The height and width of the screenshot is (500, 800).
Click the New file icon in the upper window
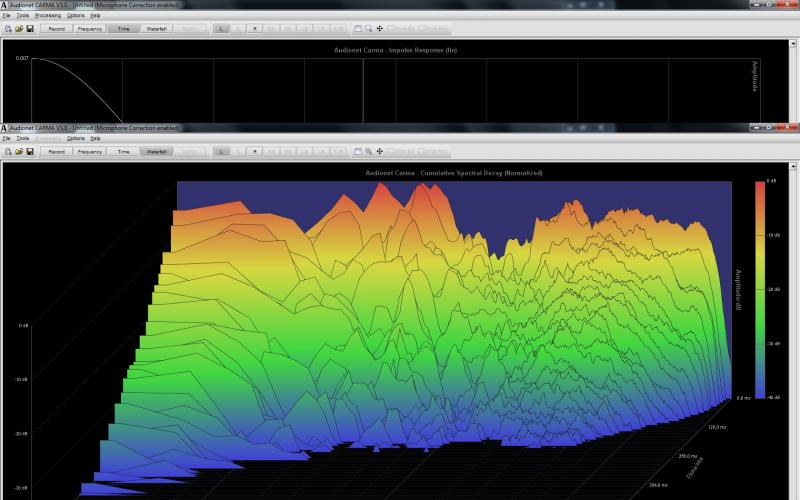click(x=8, y=28)
